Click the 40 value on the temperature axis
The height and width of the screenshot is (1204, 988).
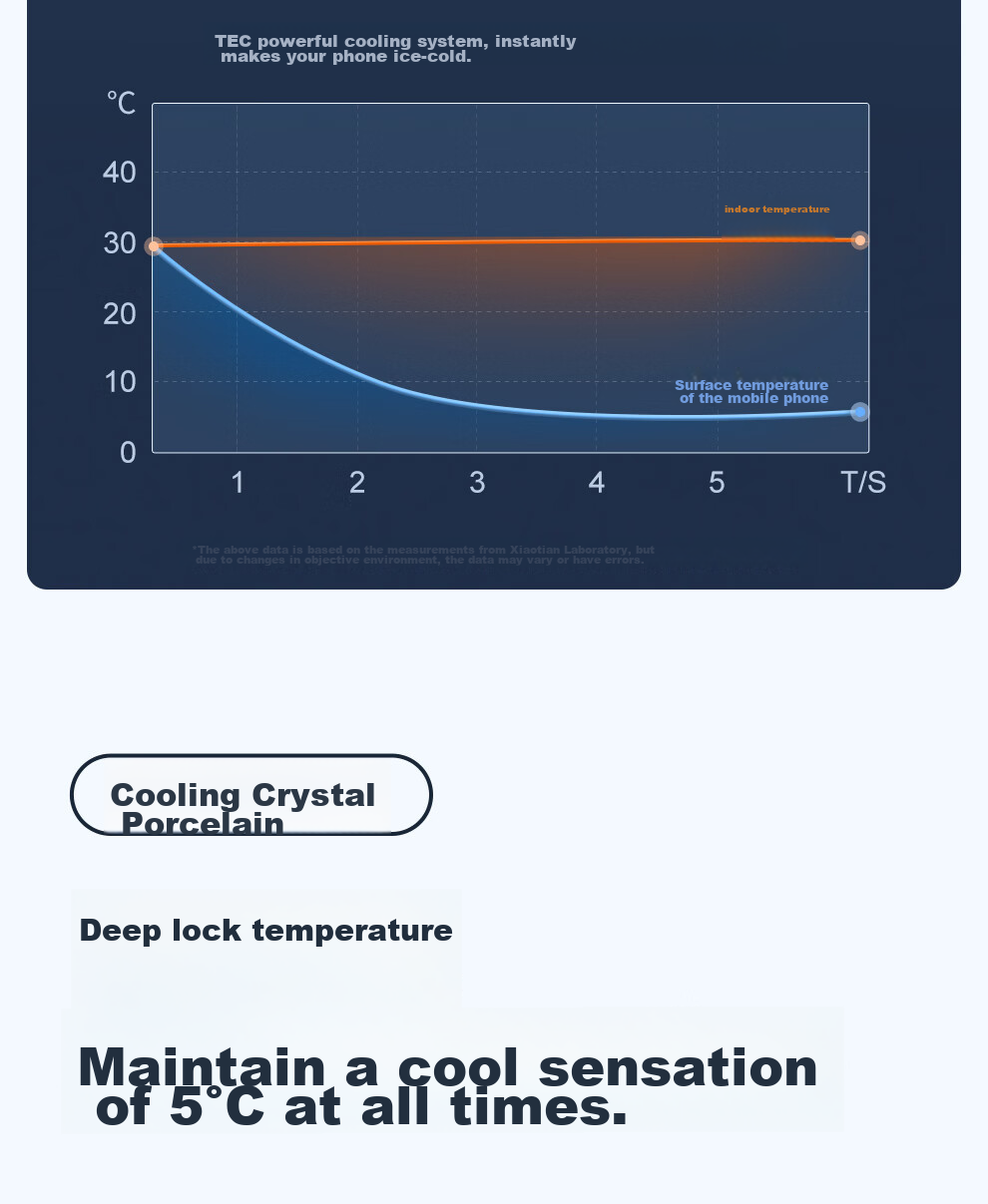(120, 173)
